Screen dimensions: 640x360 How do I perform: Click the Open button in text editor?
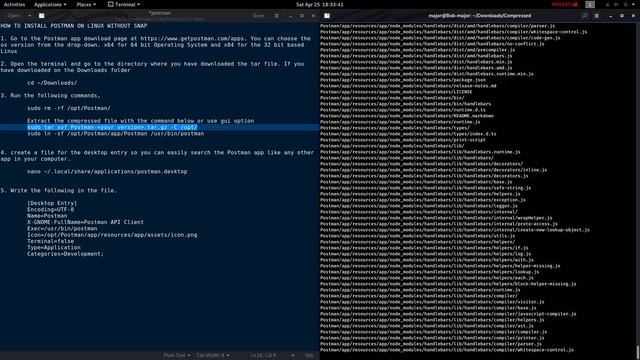13,16
